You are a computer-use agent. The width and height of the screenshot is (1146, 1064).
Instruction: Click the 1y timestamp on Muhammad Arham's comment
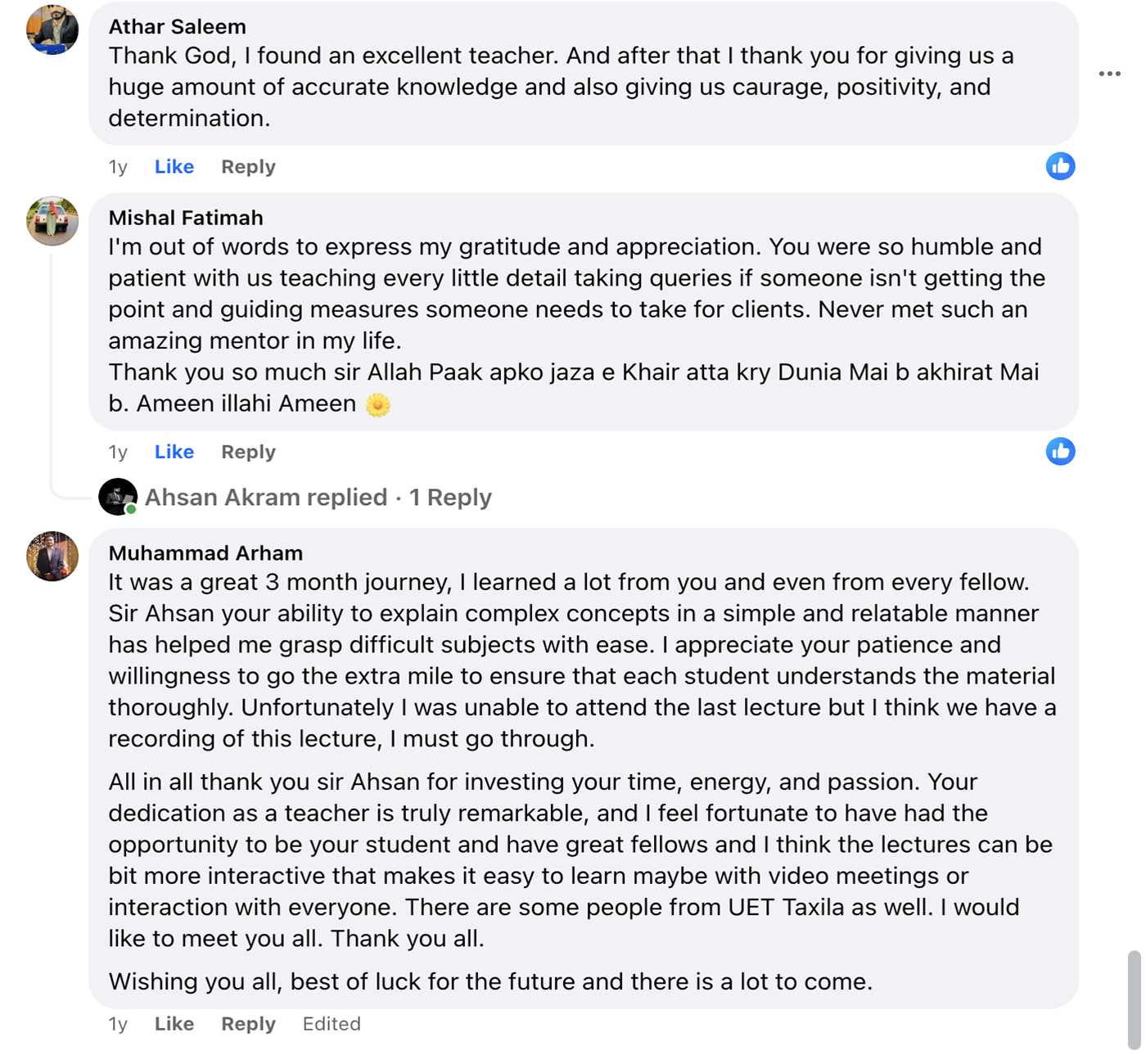pyautogui.click(x=118, y=1024)
